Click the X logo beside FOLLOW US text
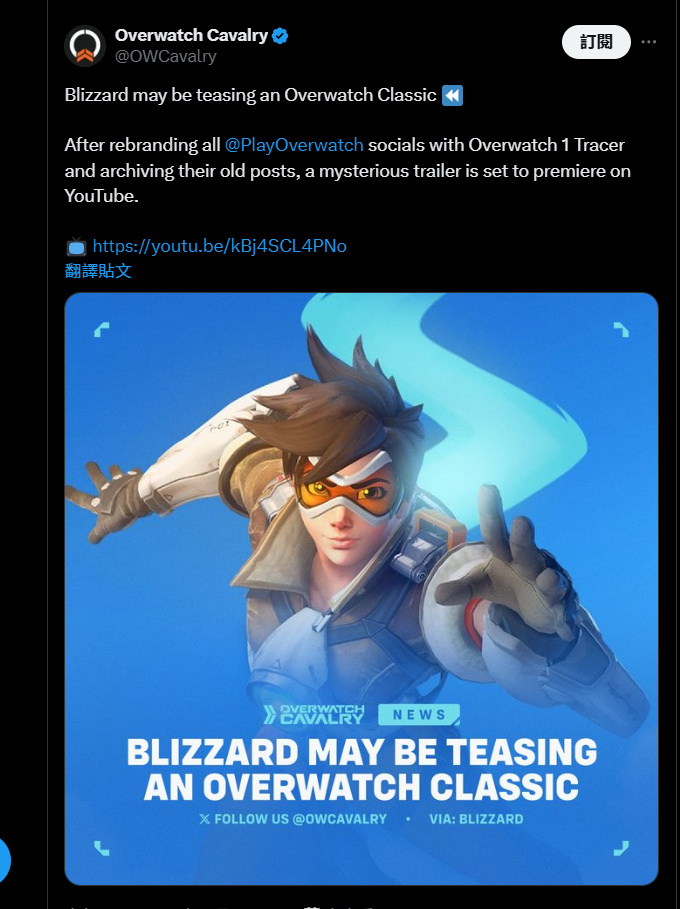This screenshot has width=680, height=909. (205, 819)
